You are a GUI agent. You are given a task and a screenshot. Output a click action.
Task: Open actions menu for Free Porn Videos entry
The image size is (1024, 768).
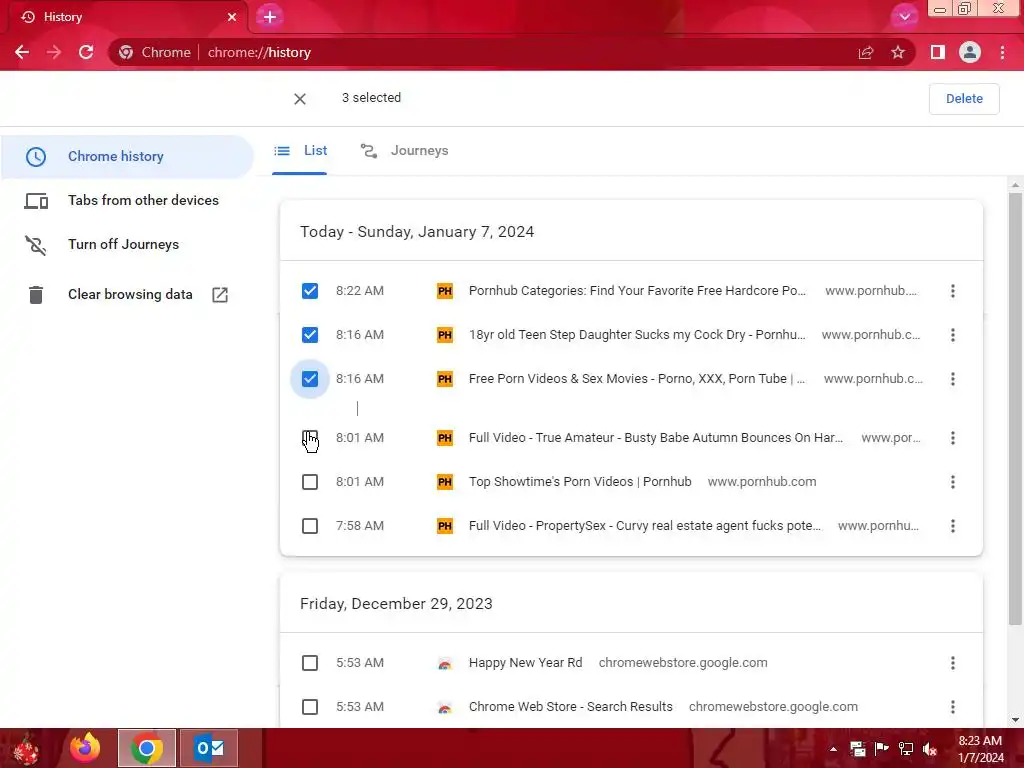[953, 379]
